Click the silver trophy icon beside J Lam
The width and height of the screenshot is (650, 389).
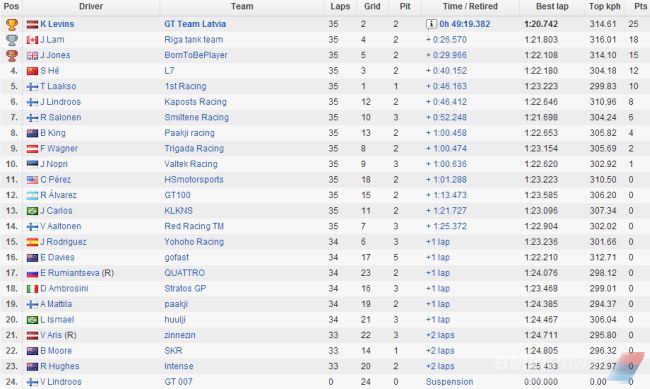[x=12, y=40]
